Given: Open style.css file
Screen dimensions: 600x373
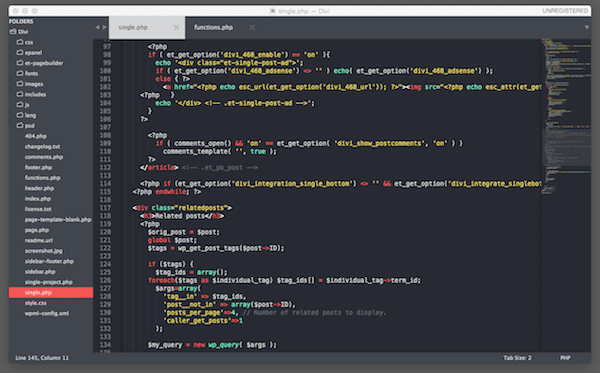Looking at the screenshot, I should pyautogui.click(x=36, y=303).
